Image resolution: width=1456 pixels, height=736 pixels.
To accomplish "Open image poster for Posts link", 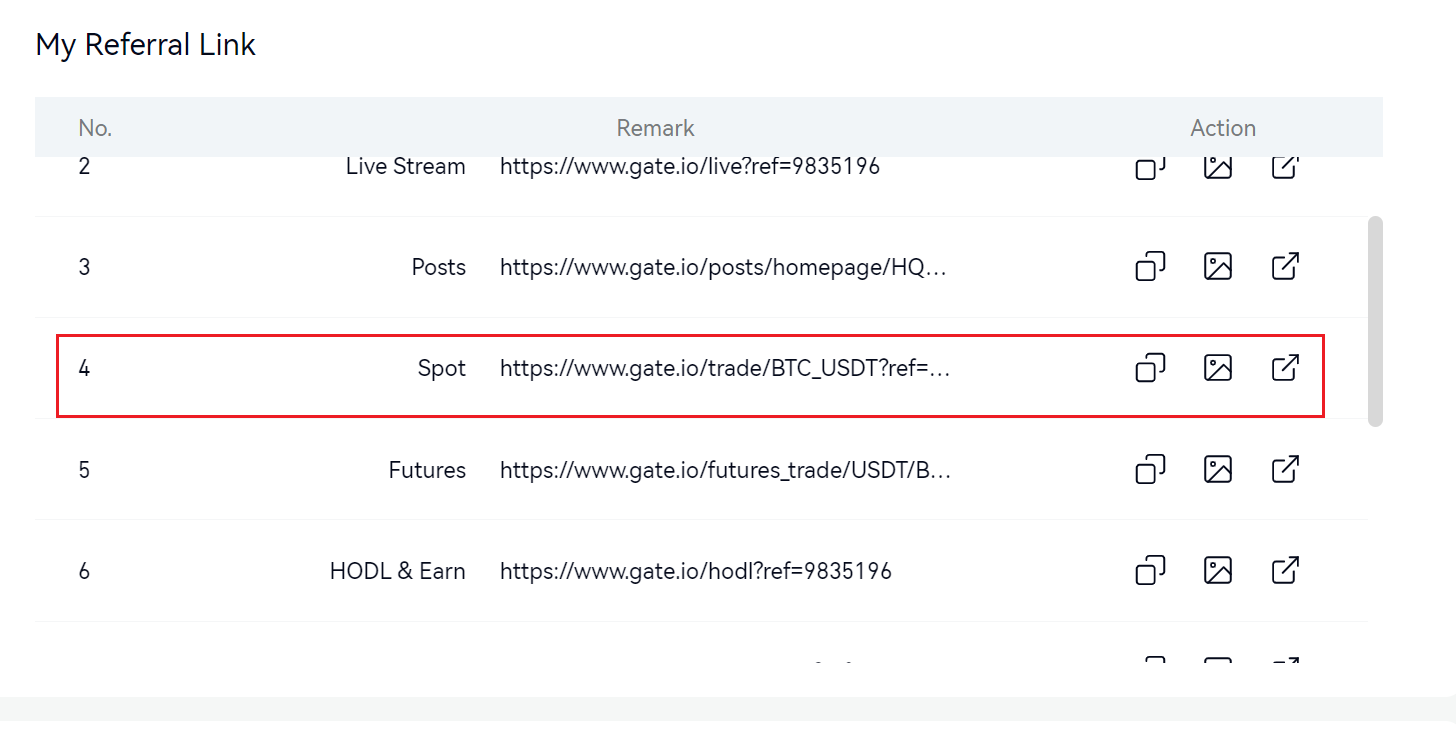I will coord(1217,267).
